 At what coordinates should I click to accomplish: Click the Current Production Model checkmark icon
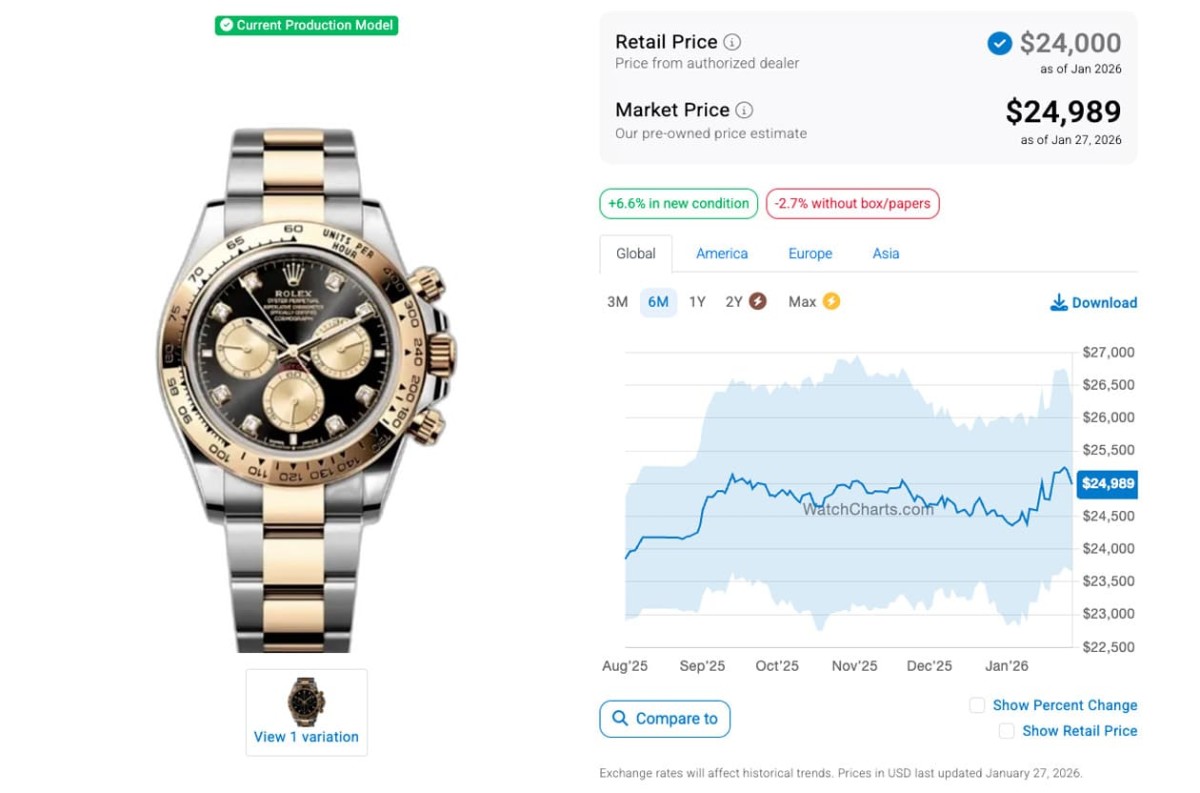coord(226,25)
